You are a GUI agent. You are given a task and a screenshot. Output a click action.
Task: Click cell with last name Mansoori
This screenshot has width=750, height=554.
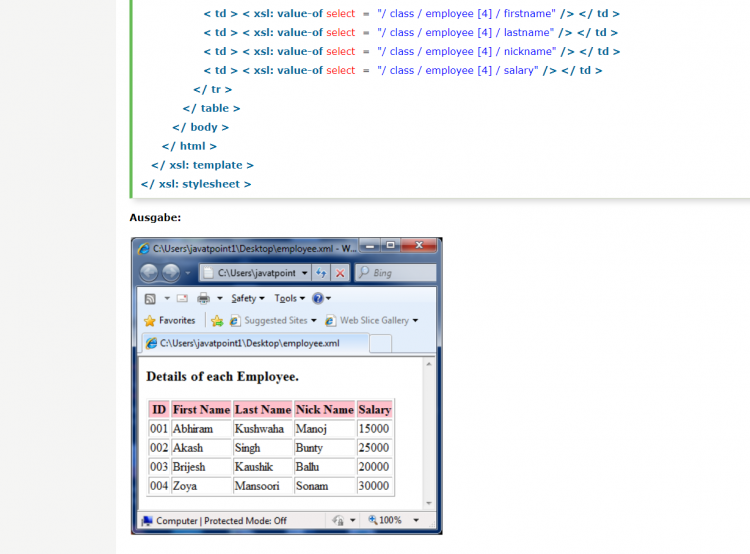click(x=263, y=486)
